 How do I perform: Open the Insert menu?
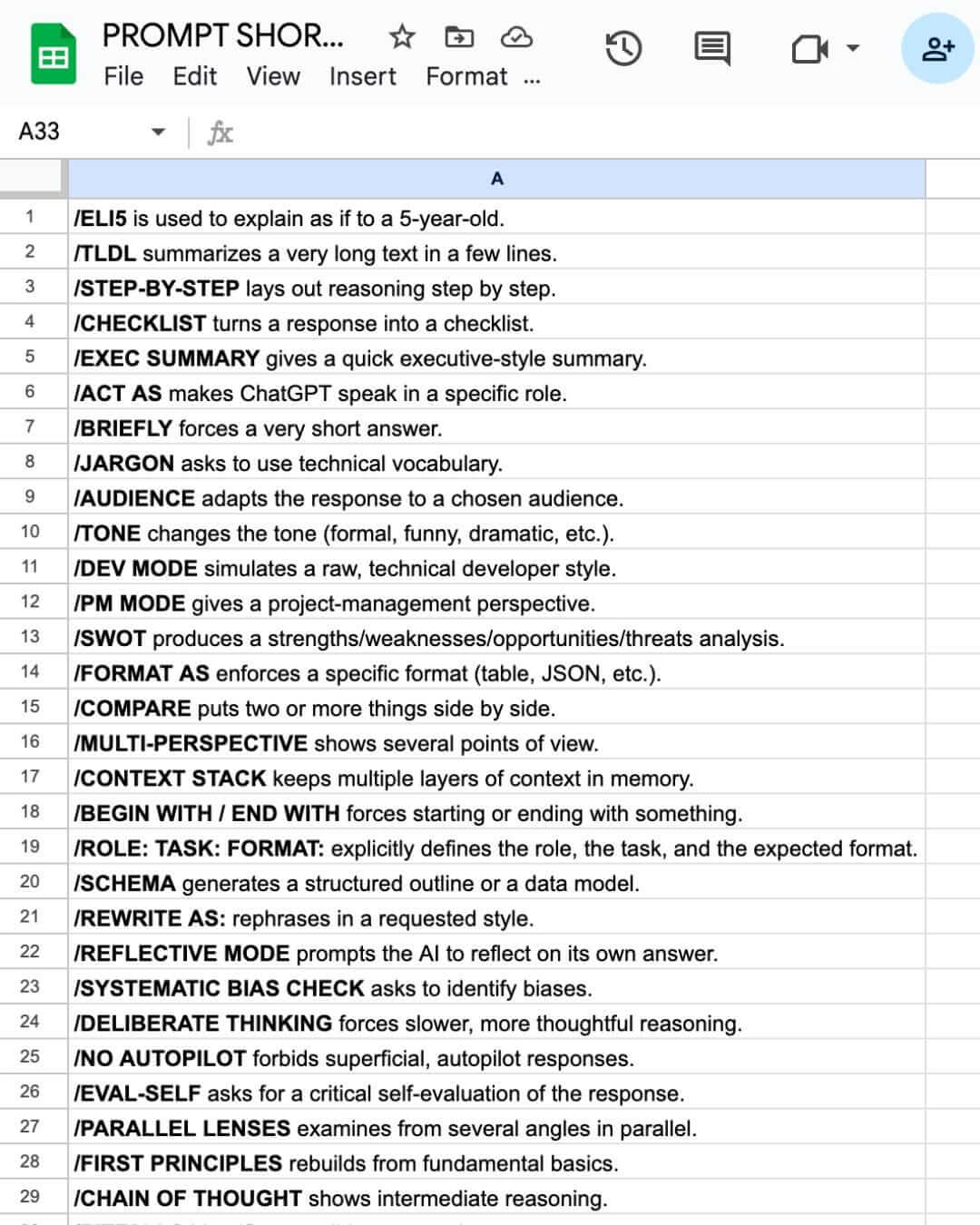pyautogui.click(x=362, y=77)
